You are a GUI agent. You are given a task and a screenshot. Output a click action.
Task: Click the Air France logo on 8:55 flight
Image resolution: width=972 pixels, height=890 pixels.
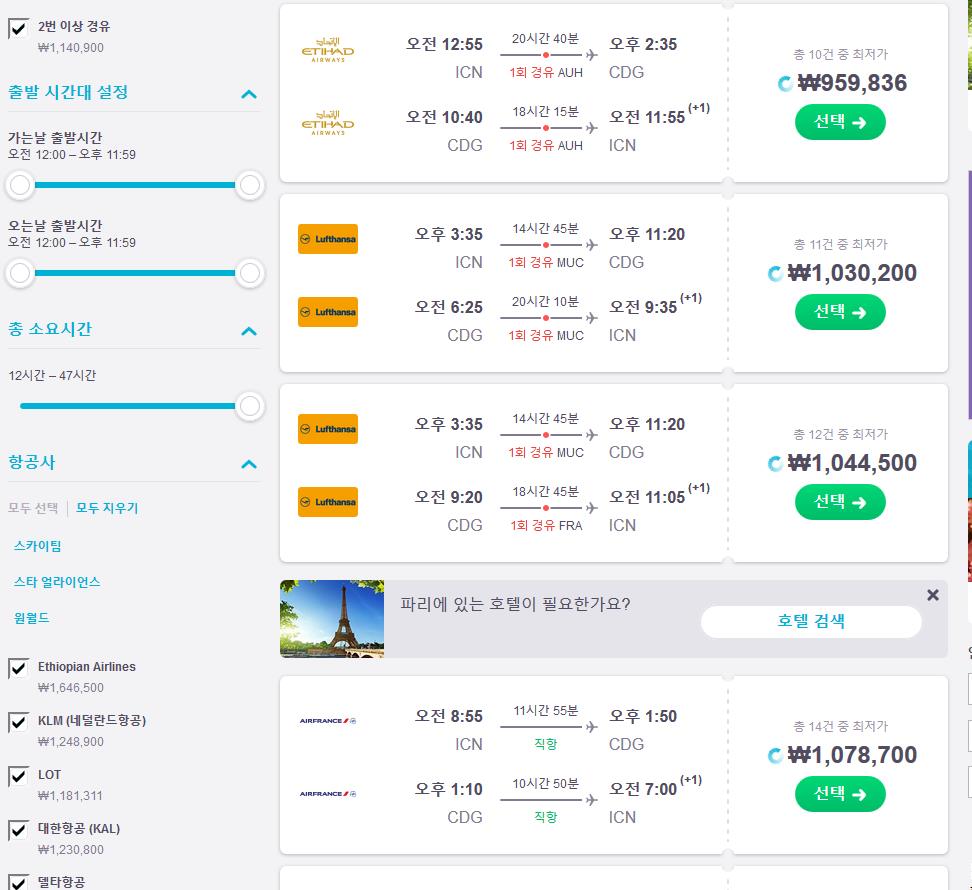328,720
